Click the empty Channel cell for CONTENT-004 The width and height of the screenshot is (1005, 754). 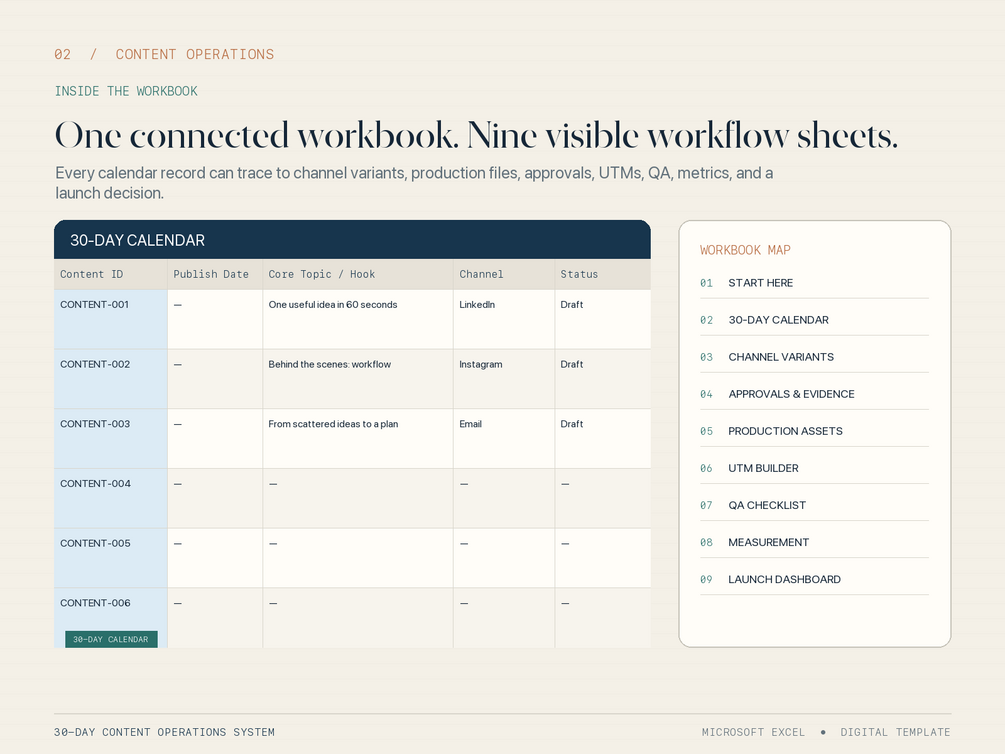coord(504,498)
